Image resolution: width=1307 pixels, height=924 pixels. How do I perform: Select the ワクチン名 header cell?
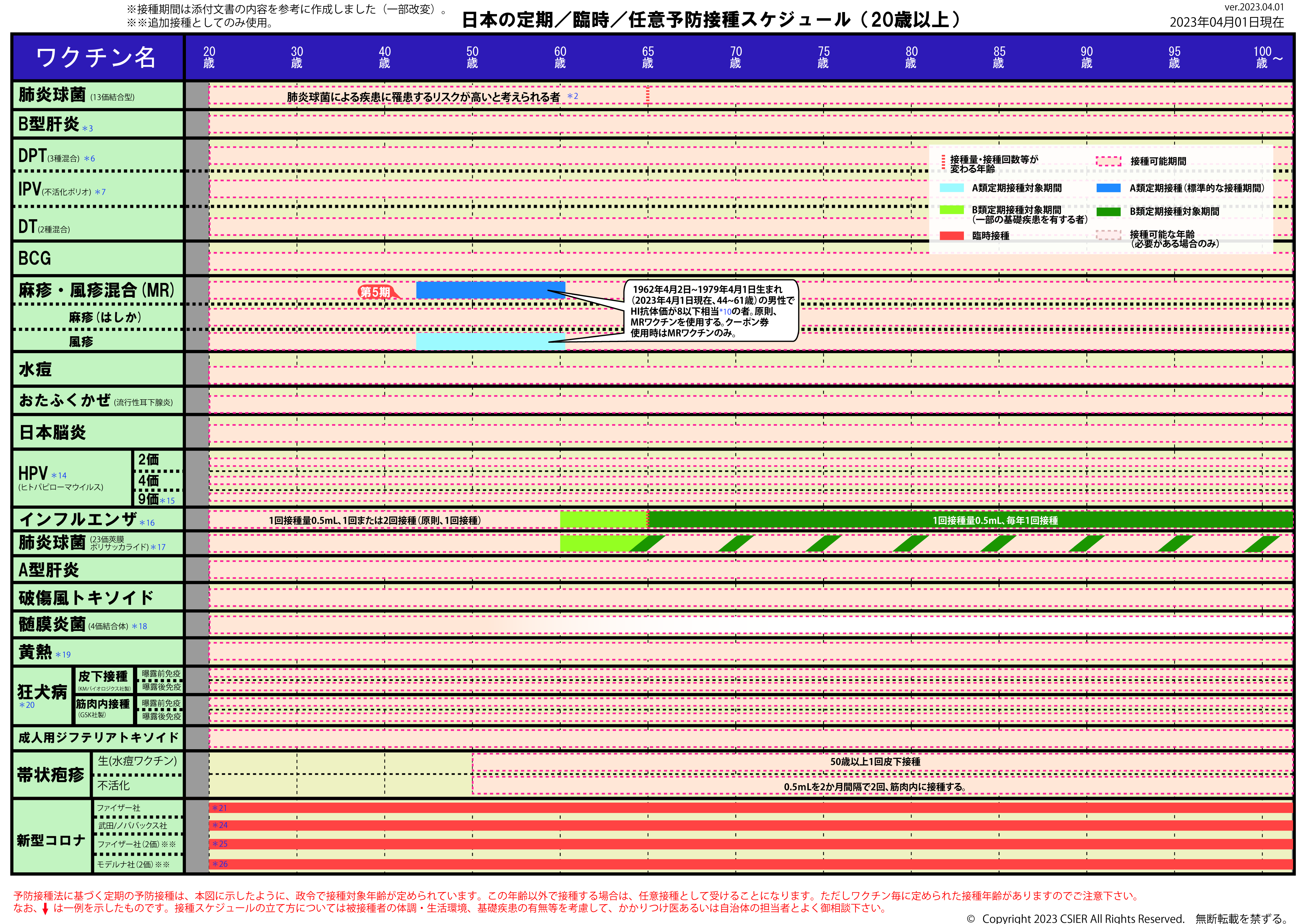(98, 58)
